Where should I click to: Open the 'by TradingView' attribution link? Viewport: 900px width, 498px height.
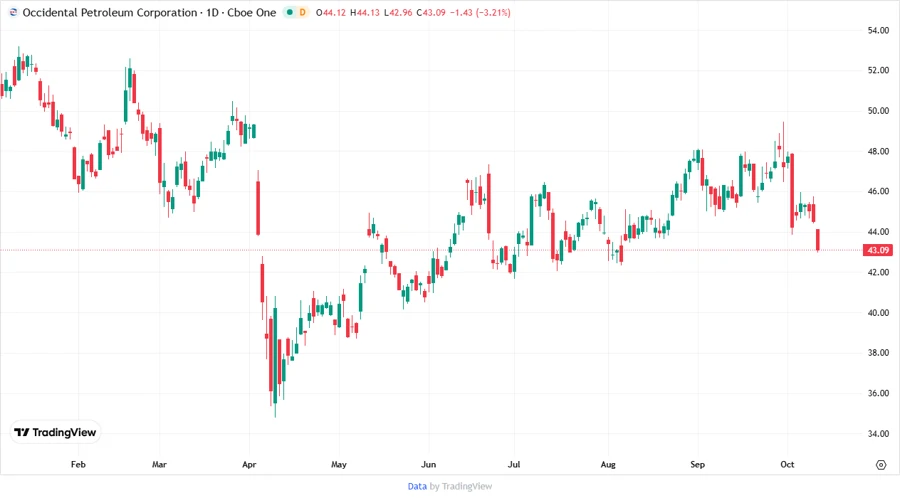tap(461, 486)
